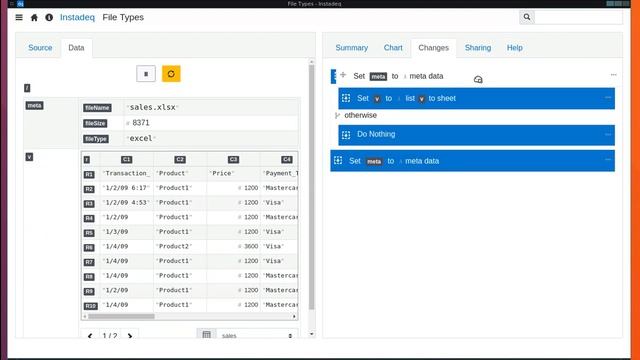640x360 pixels.
Task: Click the plus icon on first Set meta step
Action: point(343,75)
